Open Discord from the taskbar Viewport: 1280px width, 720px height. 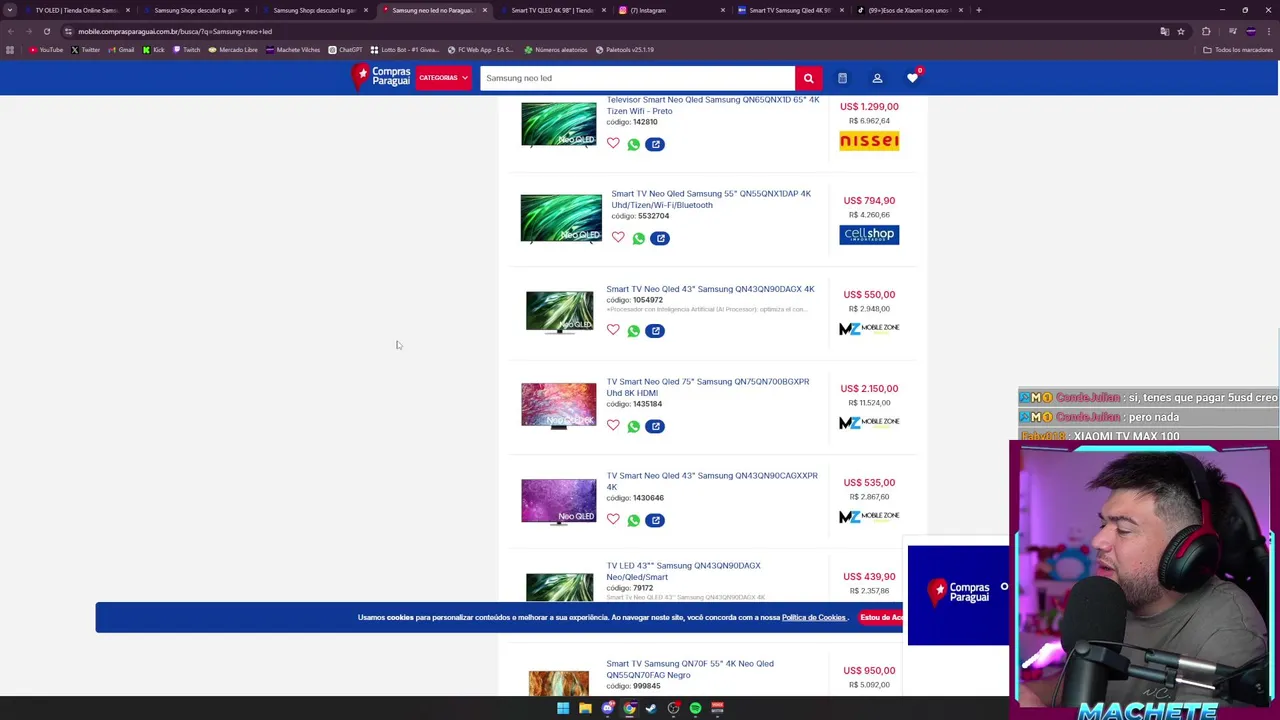pos(607,708)
